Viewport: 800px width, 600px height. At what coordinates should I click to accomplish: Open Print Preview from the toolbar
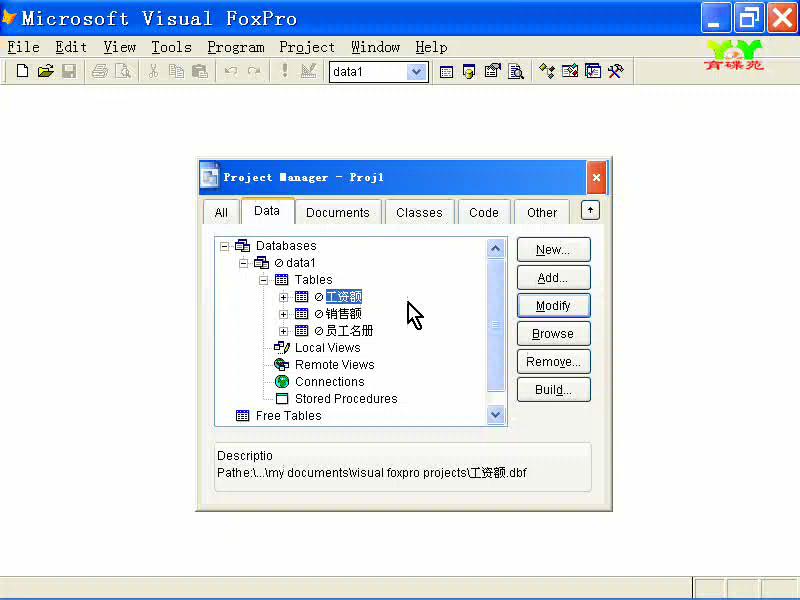pyautogui.click(x=123, y=71)
